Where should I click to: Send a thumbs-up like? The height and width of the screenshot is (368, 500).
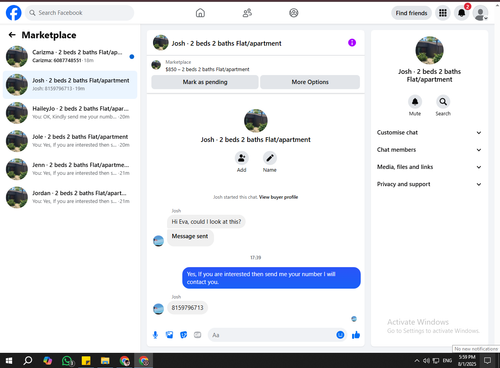tap(356, 335)
